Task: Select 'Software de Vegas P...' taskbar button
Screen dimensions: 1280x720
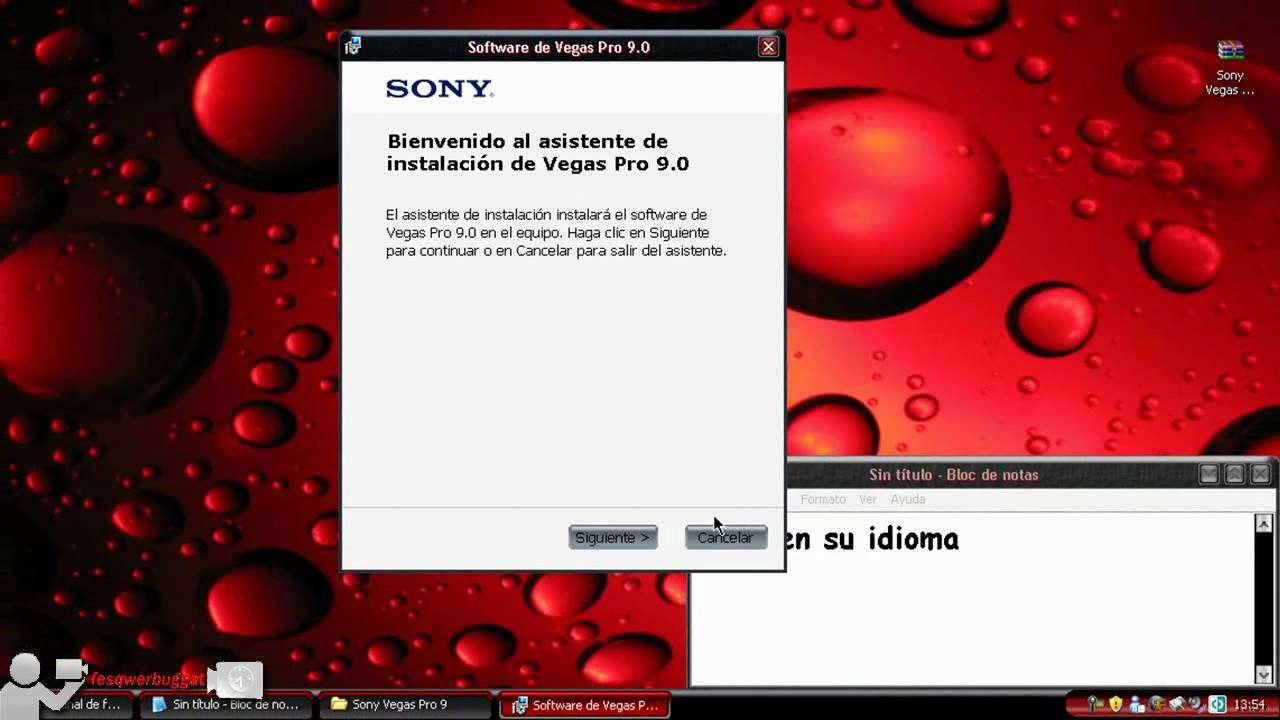Action: [x=585, y=705]
